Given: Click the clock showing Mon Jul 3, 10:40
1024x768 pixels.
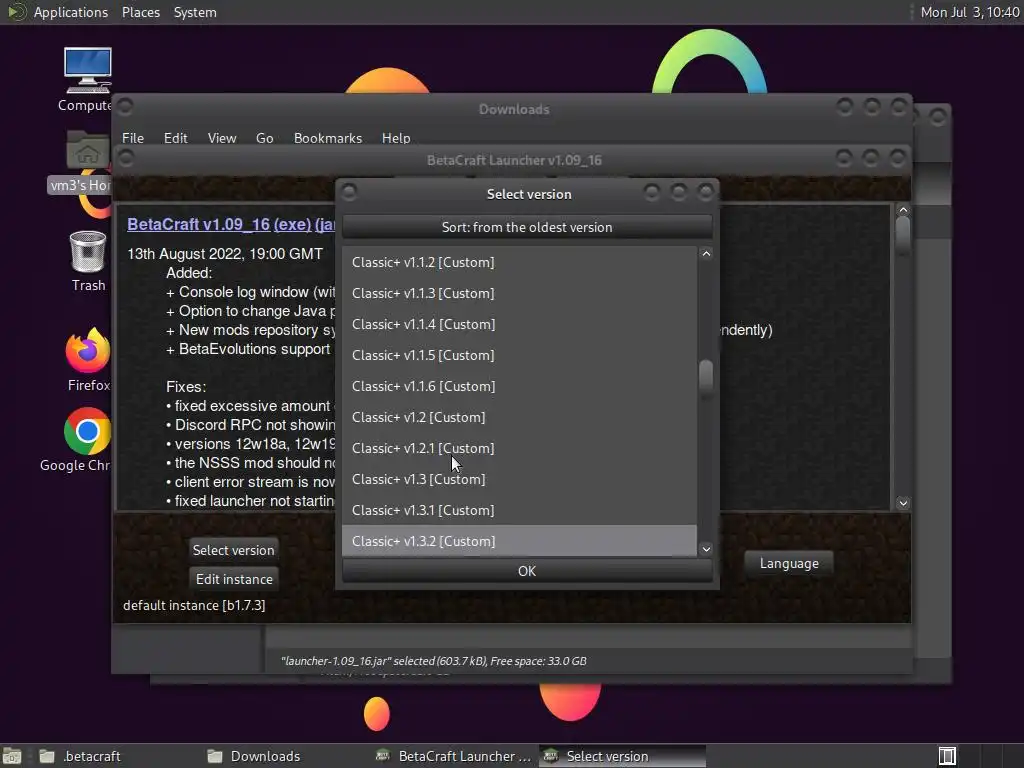Looking at the screenshot, I should click(x=969, y=12).
